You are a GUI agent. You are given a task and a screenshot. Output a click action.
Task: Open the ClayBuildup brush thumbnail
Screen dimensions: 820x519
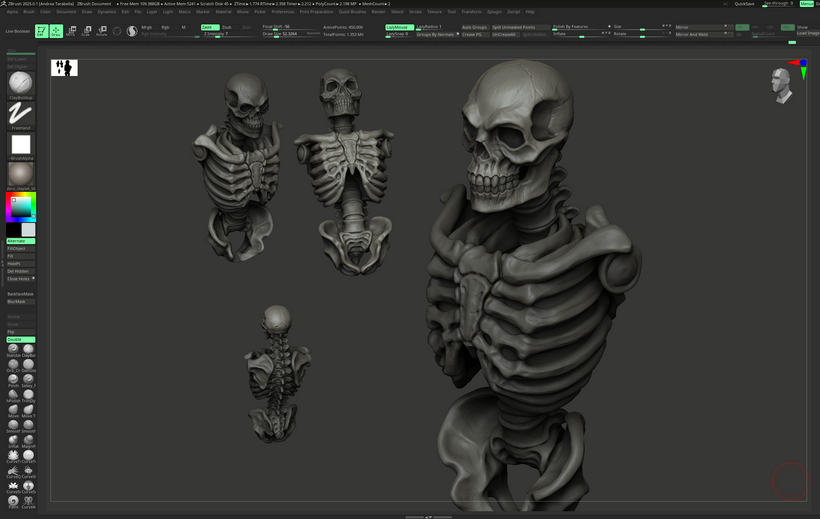20,82
